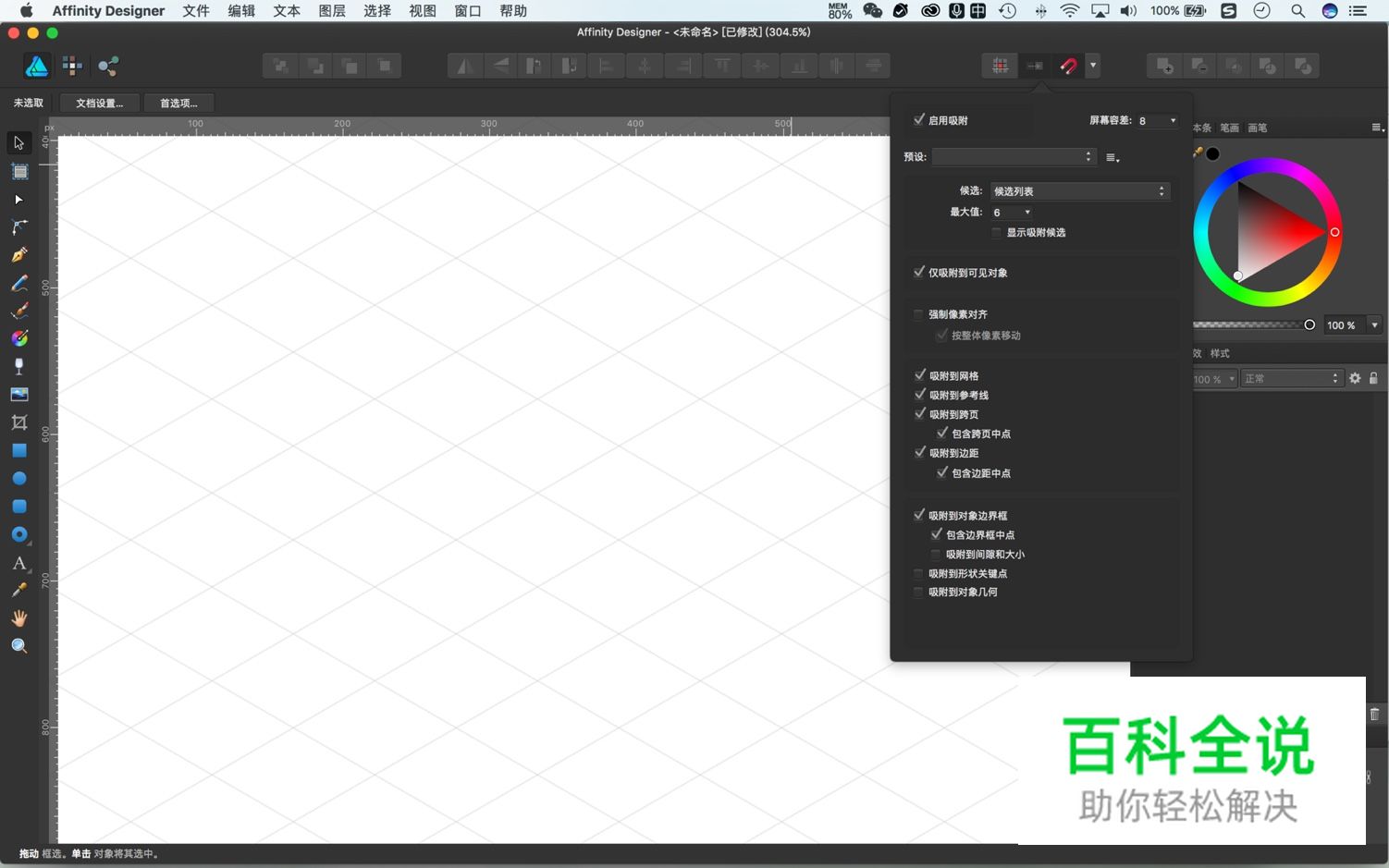Select the Crop tool

[19, 422]
